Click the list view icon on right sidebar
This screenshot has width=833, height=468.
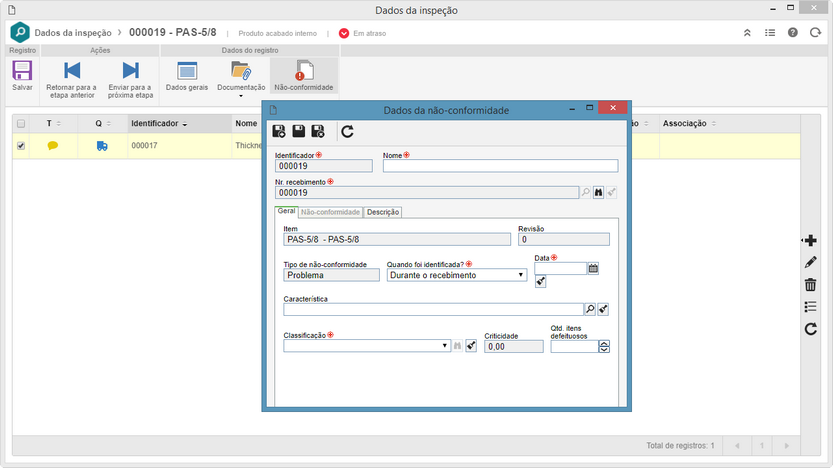pyautogui.click(x=810, y=307)
